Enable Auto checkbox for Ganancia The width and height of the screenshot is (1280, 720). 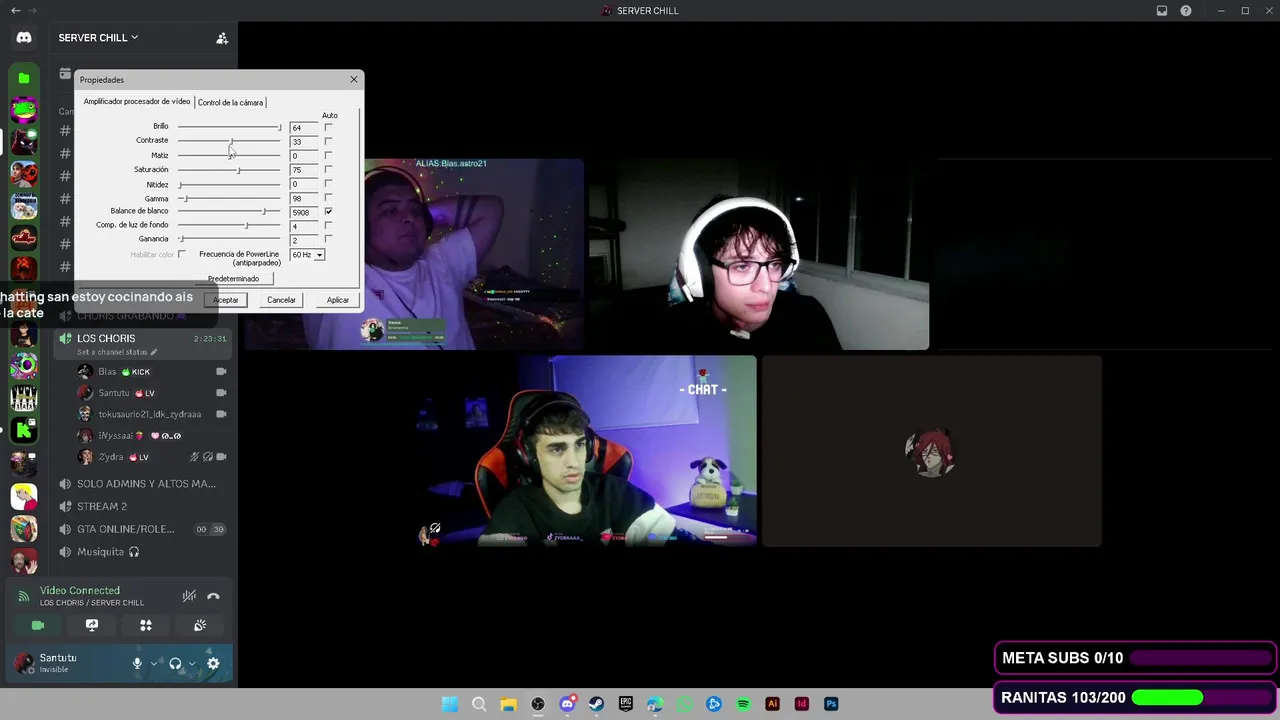pyautogui.click(x=328, y=240)
